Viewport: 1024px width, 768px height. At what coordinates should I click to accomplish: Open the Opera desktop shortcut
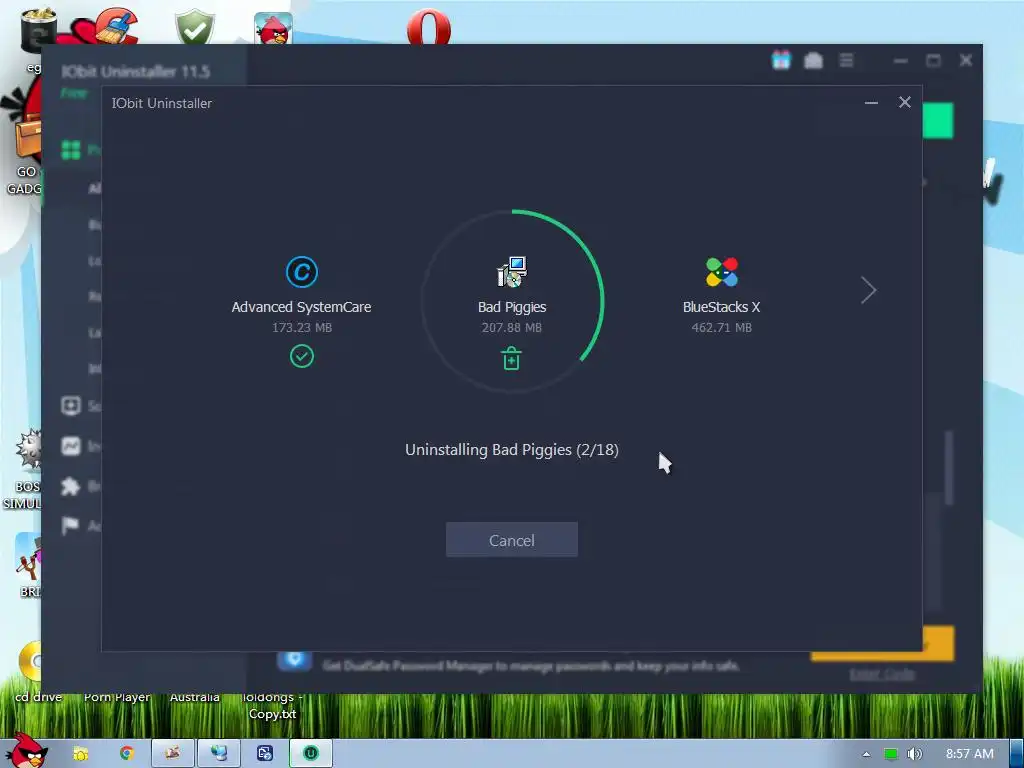pos(428,27)
